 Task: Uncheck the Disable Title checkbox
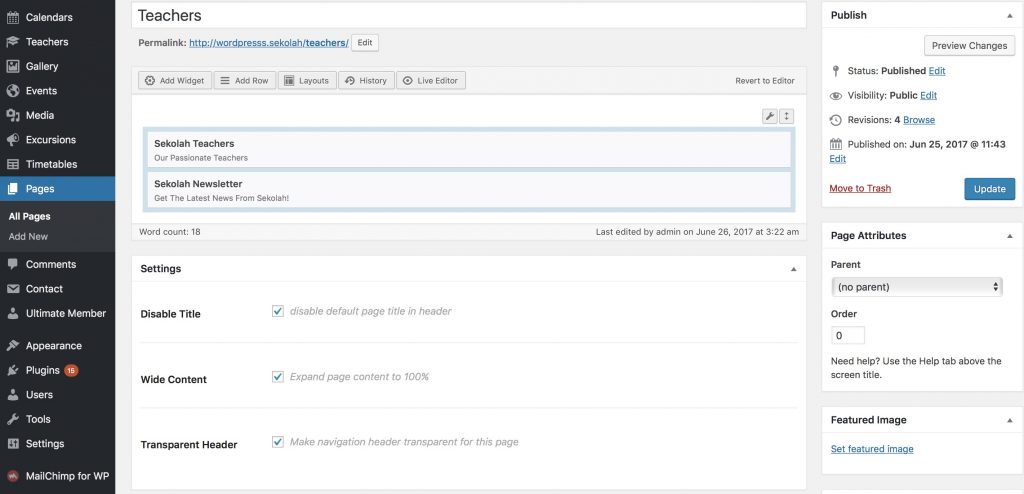click(x=278, y=311)
